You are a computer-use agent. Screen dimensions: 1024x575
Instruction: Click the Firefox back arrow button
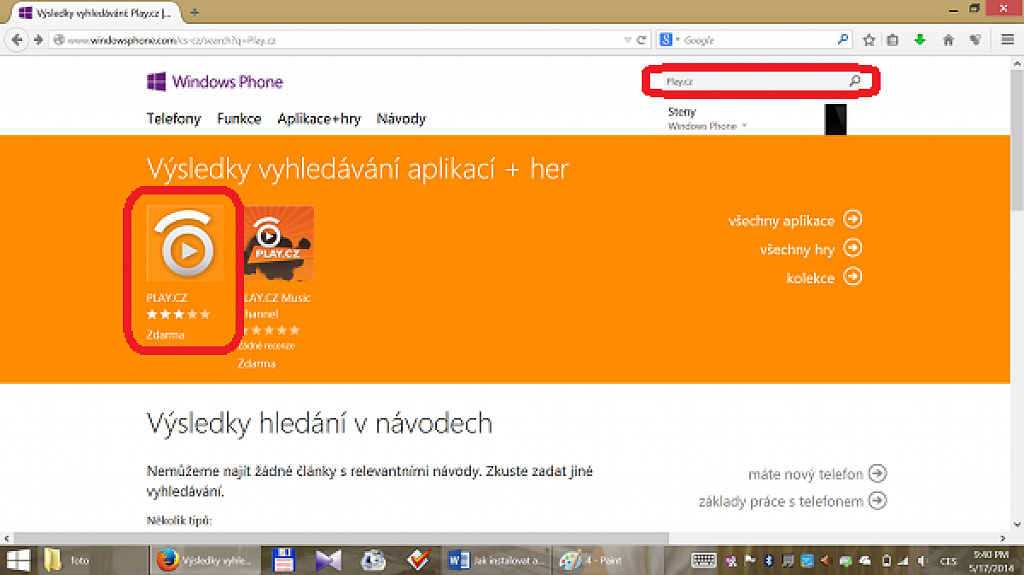[17, 40]
